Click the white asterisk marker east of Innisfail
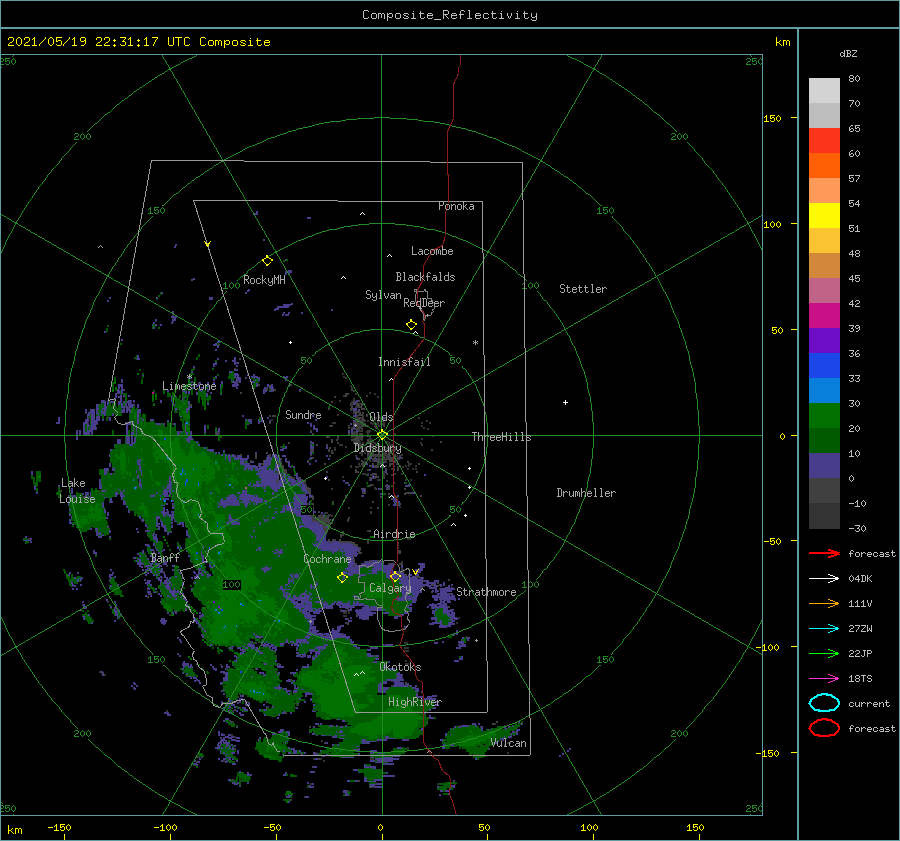The image size is (900, 841). (475, 343)
